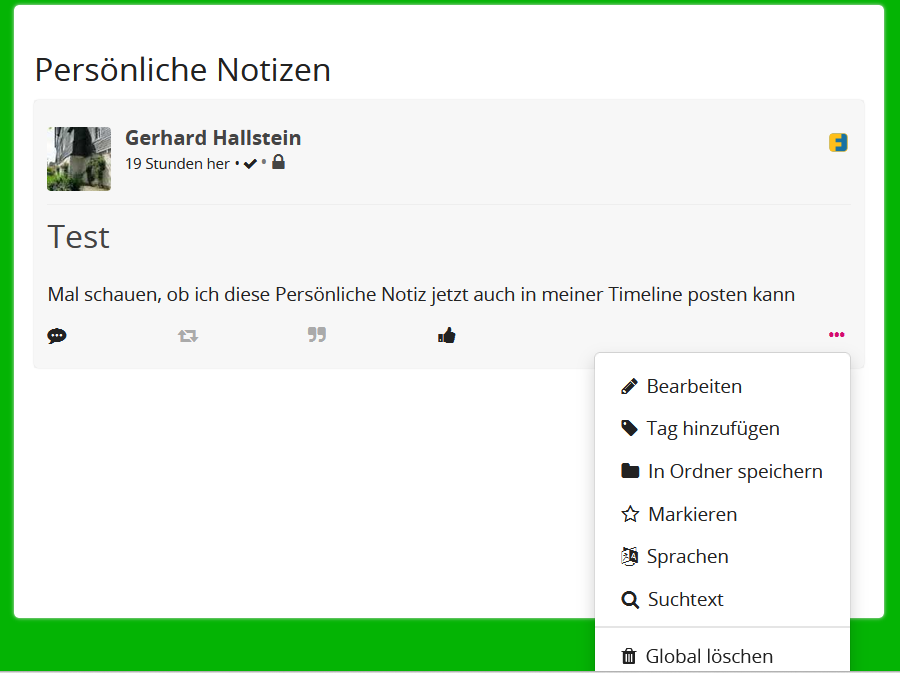Click the quote marks icon

317,335
